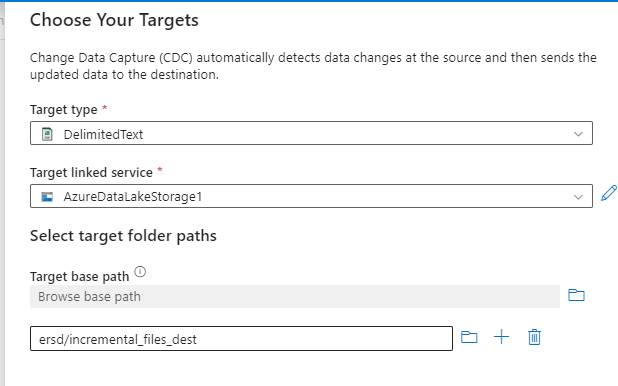The width and height of the screenshot is (618, 386).
Task: Click the Select target folder paths heading
Action: coord(123,236)
